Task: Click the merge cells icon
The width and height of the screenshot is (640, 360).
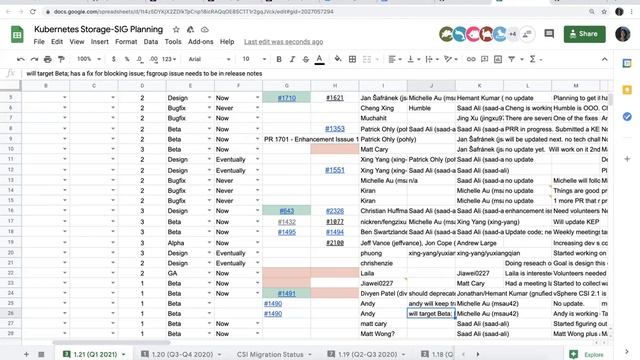Action: pos(367,59)
